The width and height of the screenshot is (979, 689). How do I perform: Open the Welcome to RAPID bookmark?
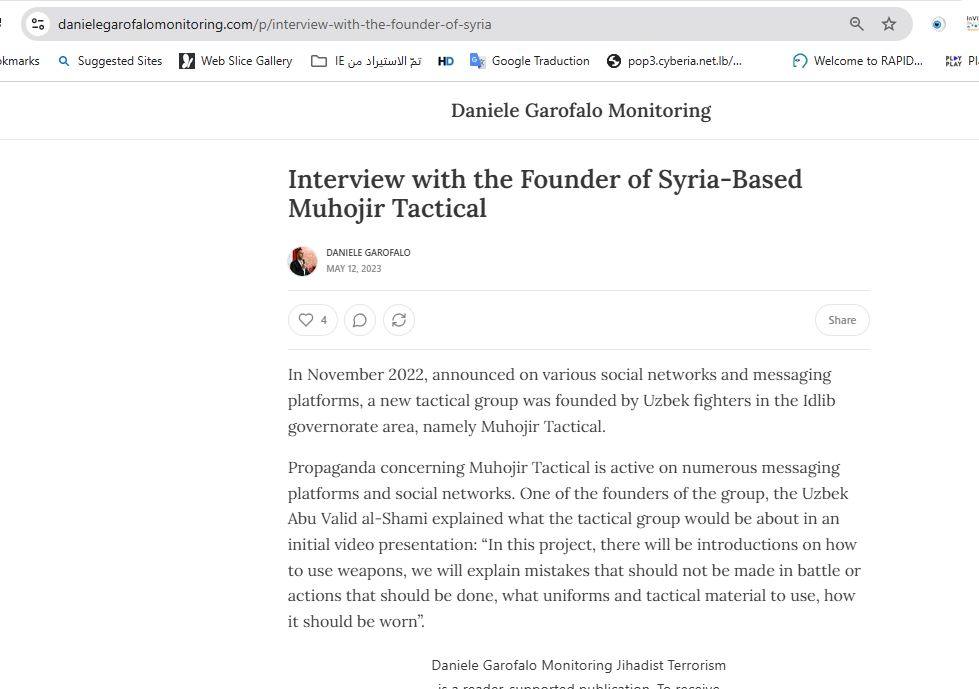coord(858,61)
